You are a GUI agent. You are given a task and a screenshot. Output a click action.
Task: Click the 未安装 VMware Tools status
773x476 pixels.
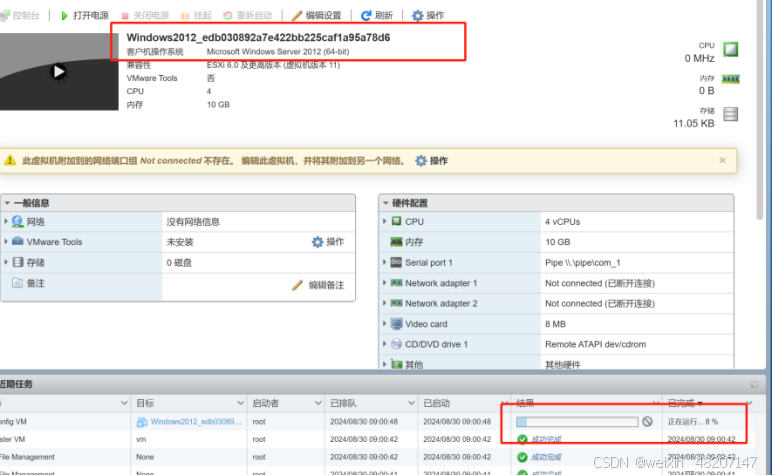click(179, 242)
